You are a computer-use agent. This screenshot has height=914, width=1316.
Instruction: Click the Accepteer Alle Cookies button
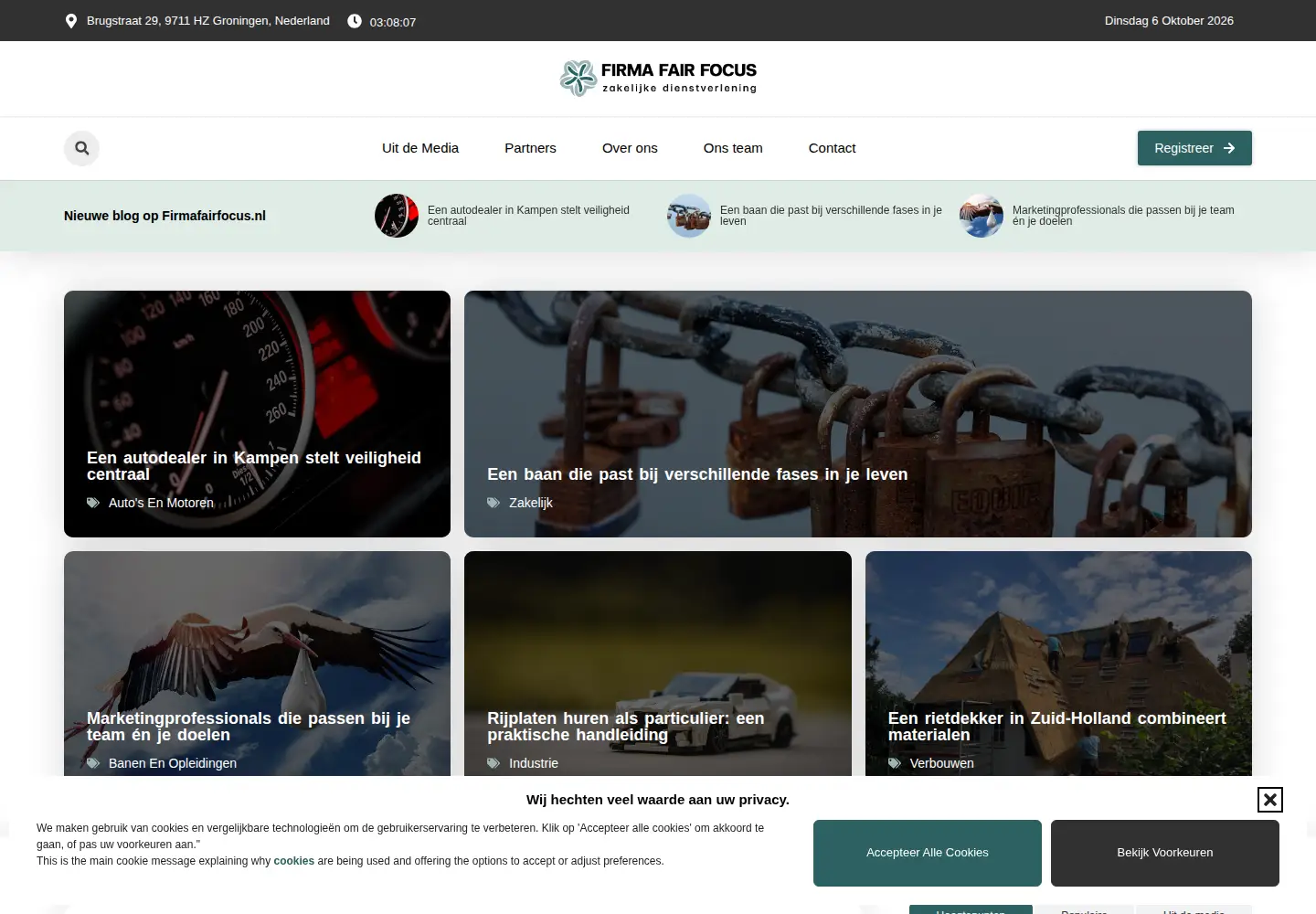point(928,853)
